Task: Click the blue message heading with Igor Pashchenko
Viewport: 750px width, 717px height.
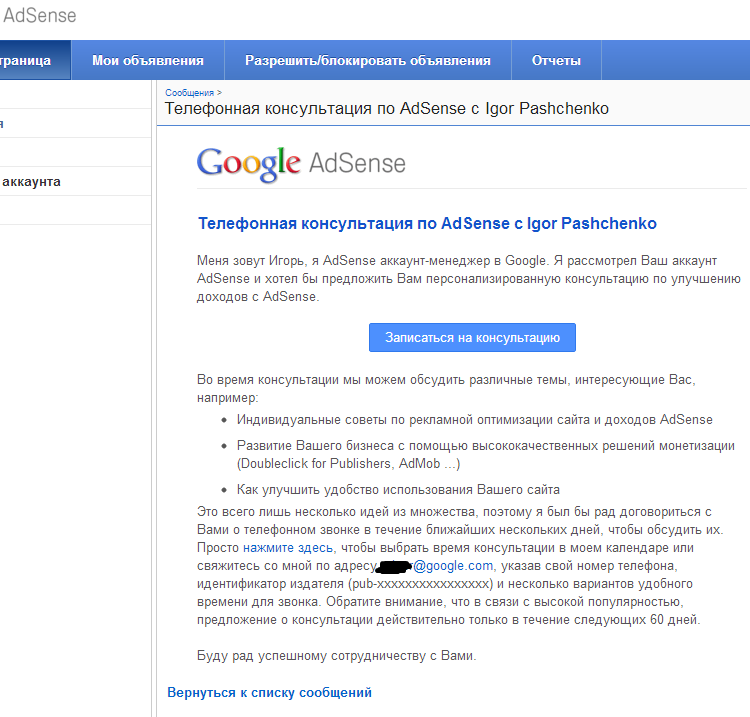Action: (x=428, y=223)
